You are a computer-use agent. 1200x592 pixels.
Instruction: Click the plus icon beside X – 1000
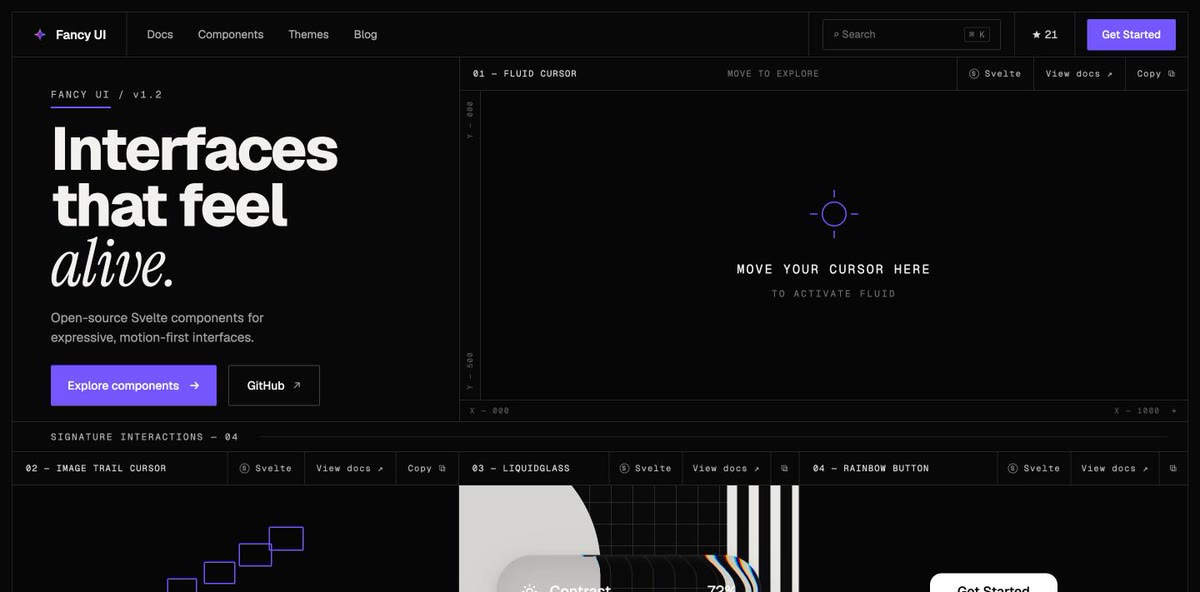pyautogui.click(x=1174, y=411)
